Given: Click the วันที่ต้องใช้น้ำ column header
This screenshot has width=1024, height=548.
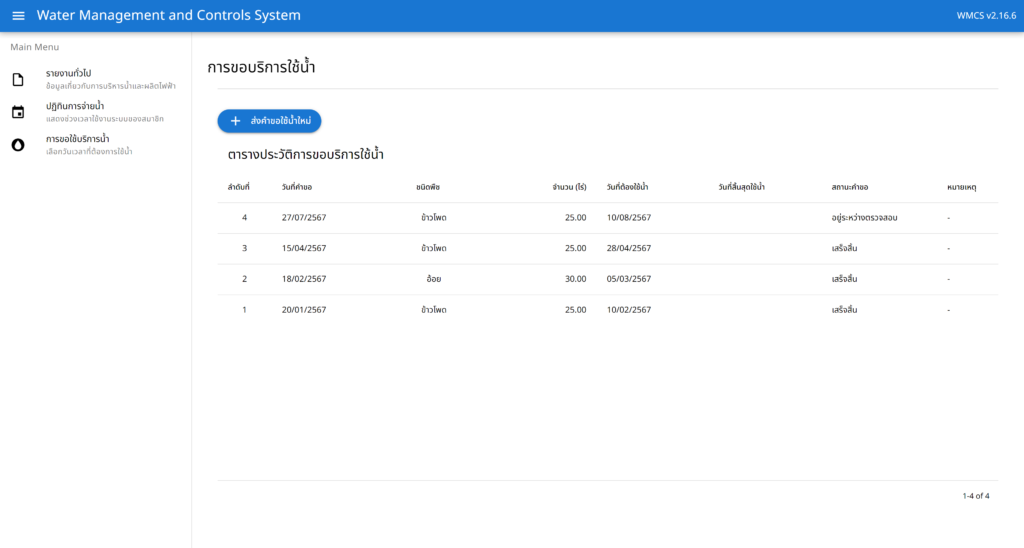Looking at the screenshot, I should click(628, 187).
